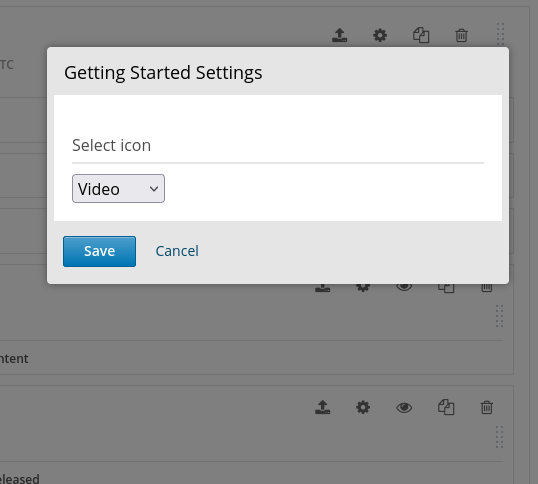
Task: Open the gear settings icon in bottom section
Action: click(363, 407)
